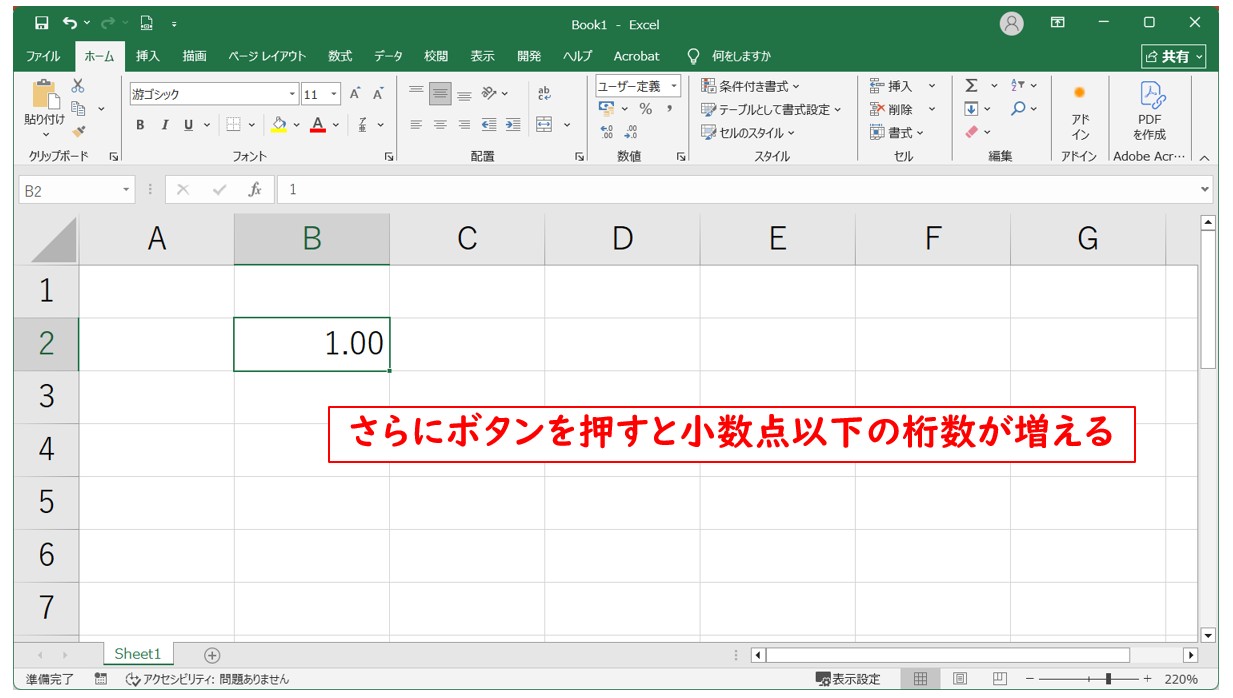1233x698 pixels.
Task: Toggle center horizontal alignment button
Action: (x=440, y=125)
